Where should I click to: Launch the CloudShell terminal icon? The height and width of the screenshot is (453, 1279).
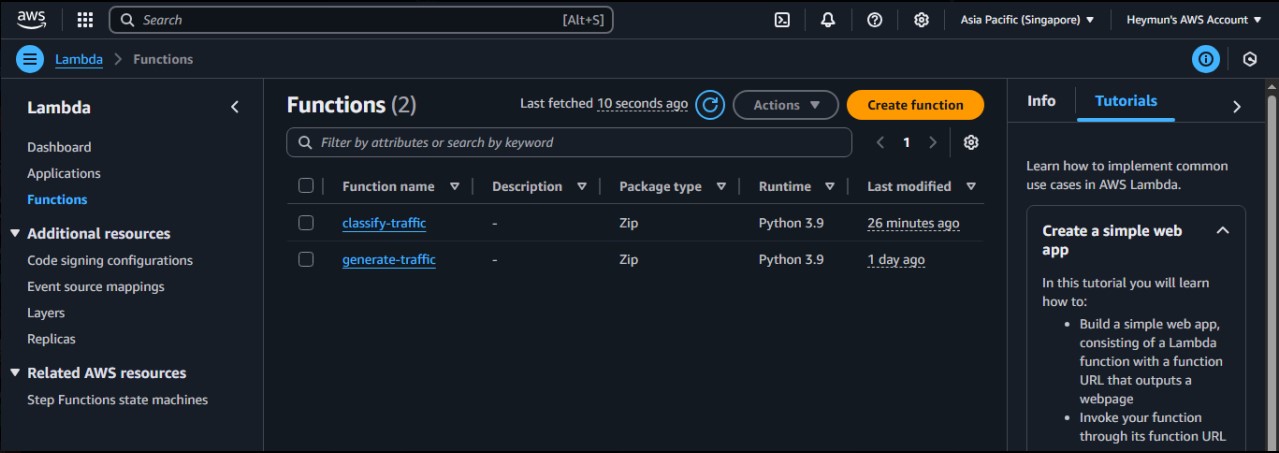tap(782, 20)
